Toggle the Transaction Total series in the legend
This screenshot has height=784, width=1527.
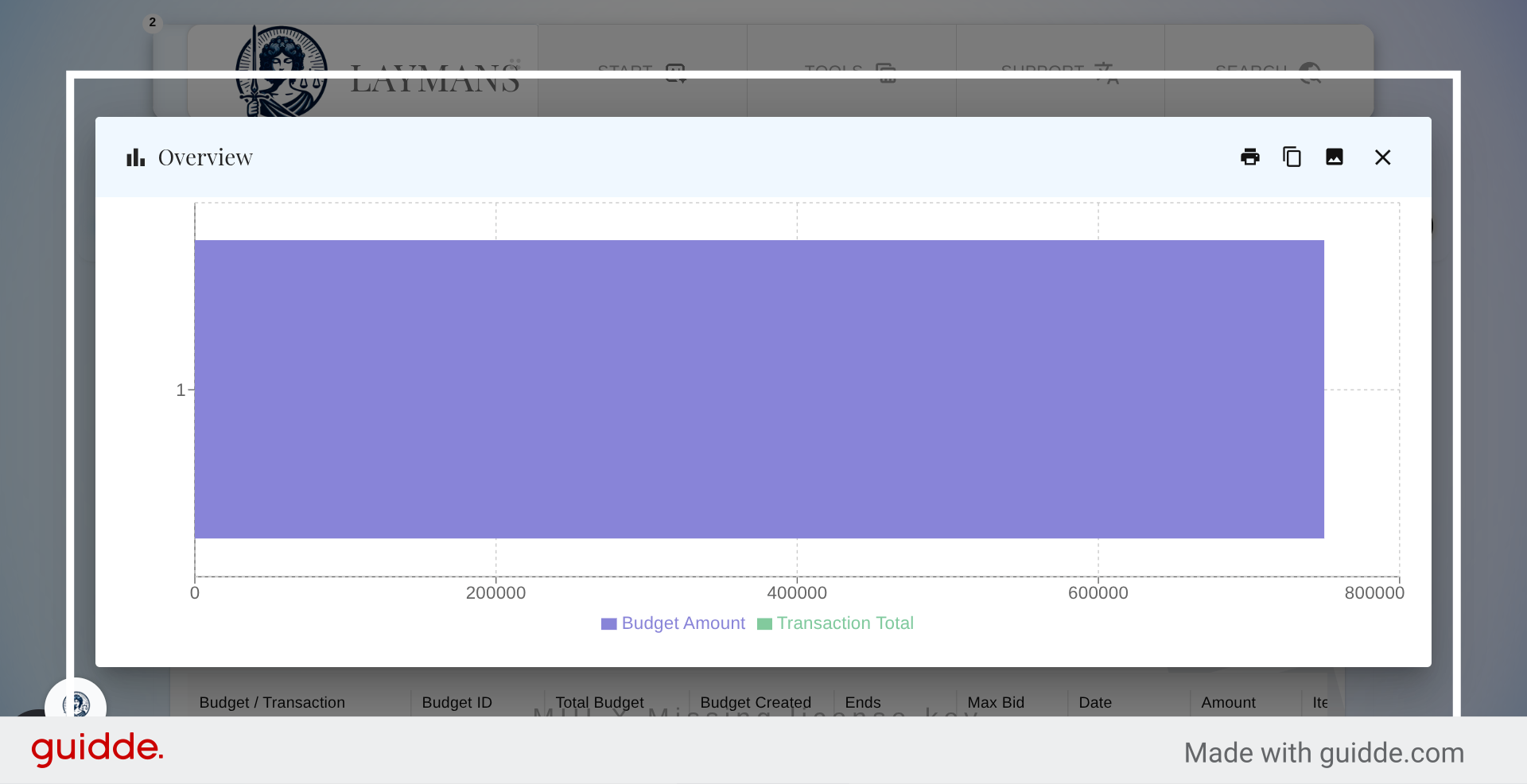[845, 623]
